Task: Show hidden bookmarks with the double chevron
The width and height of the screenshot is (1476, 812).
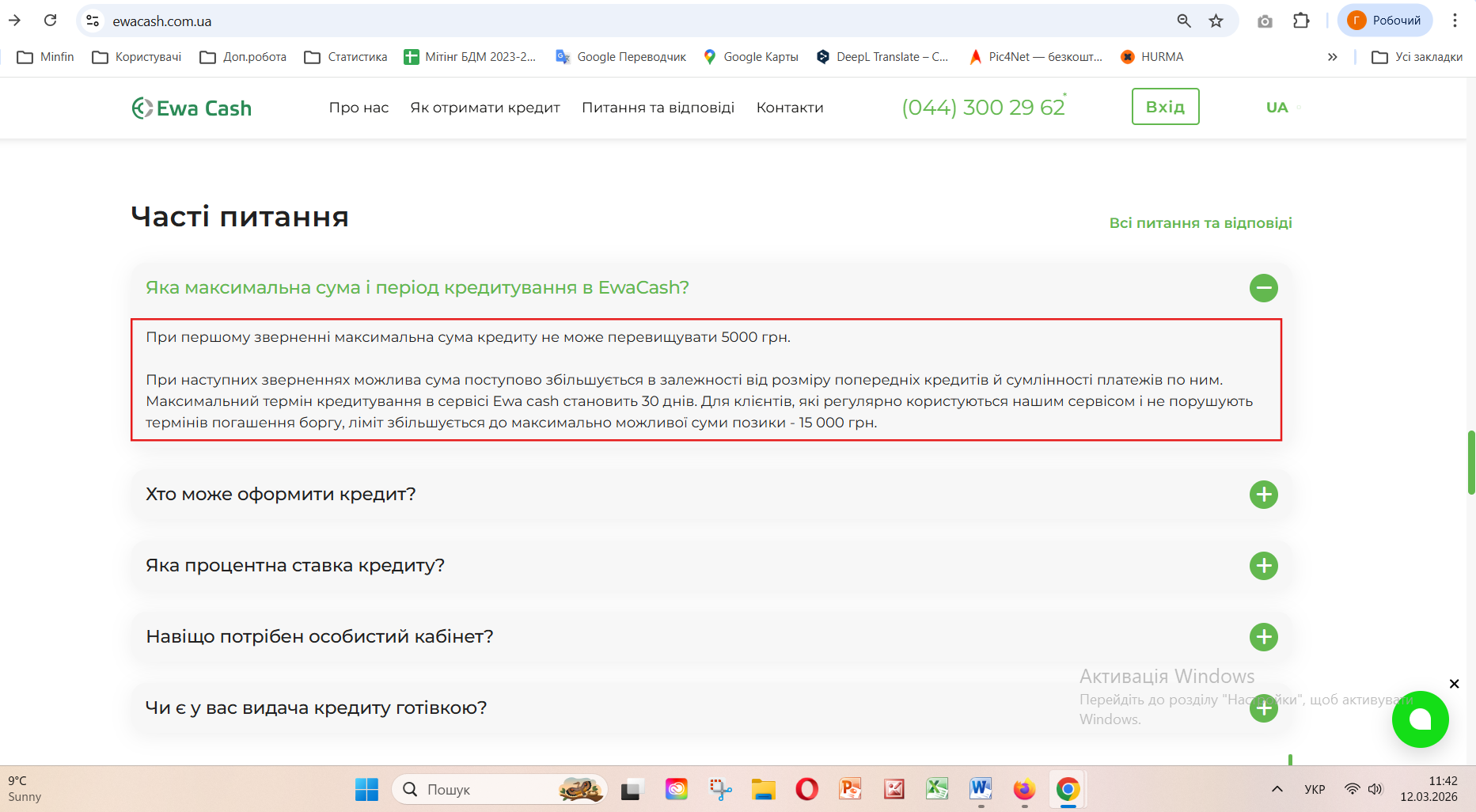Action: [1333, 57]
